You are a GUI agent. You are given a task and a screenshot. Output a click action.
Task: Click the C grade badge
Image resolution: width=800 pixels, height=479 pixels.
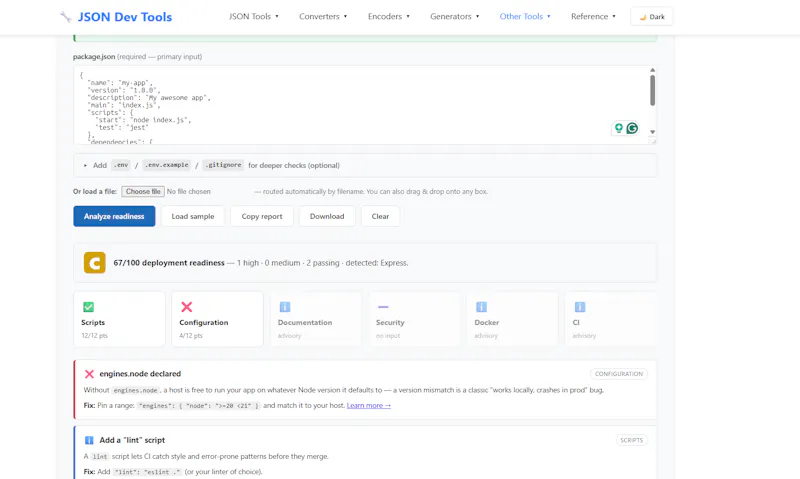point(95,263)
